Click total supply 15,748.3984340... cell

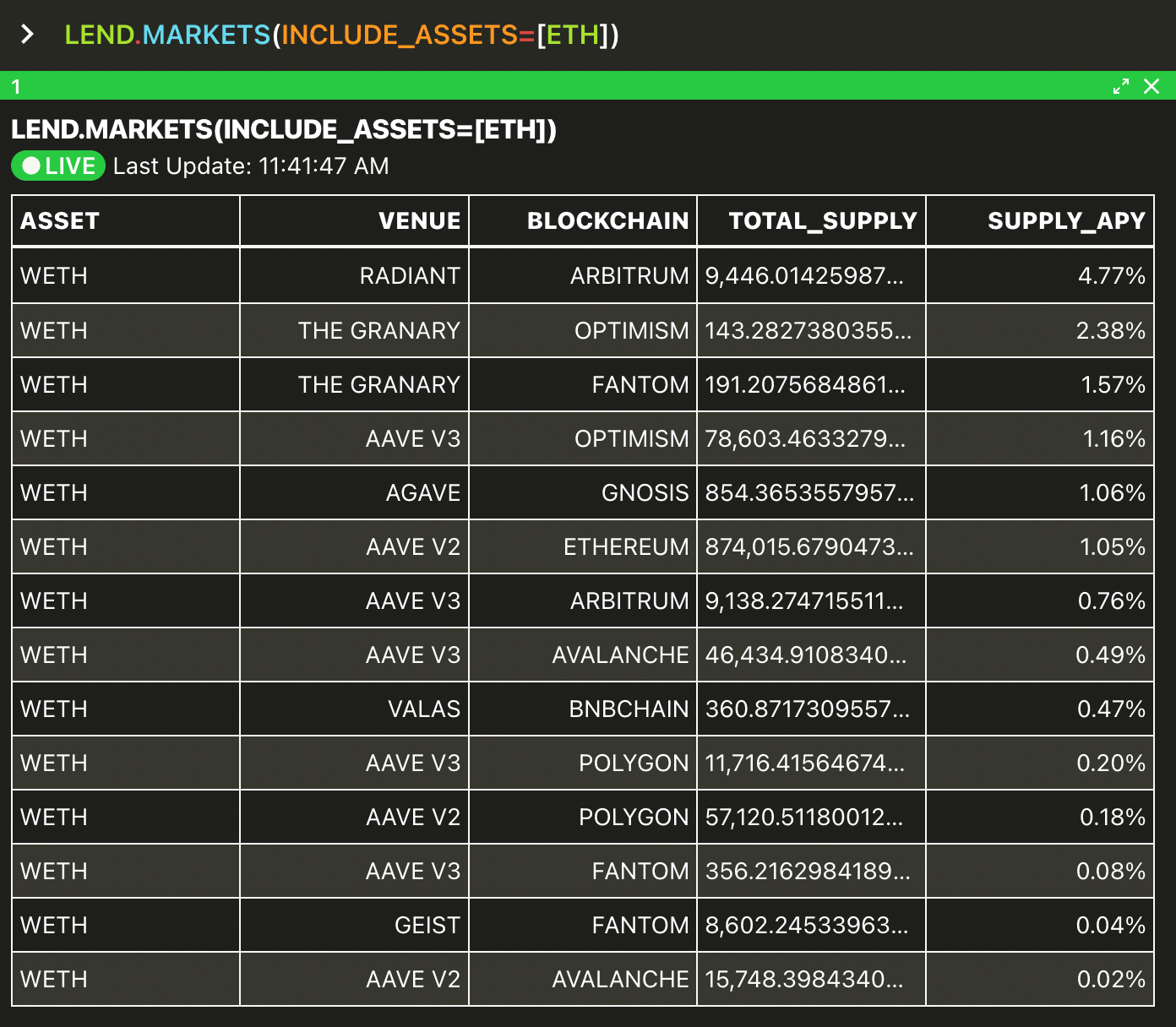tap(811, 979)
